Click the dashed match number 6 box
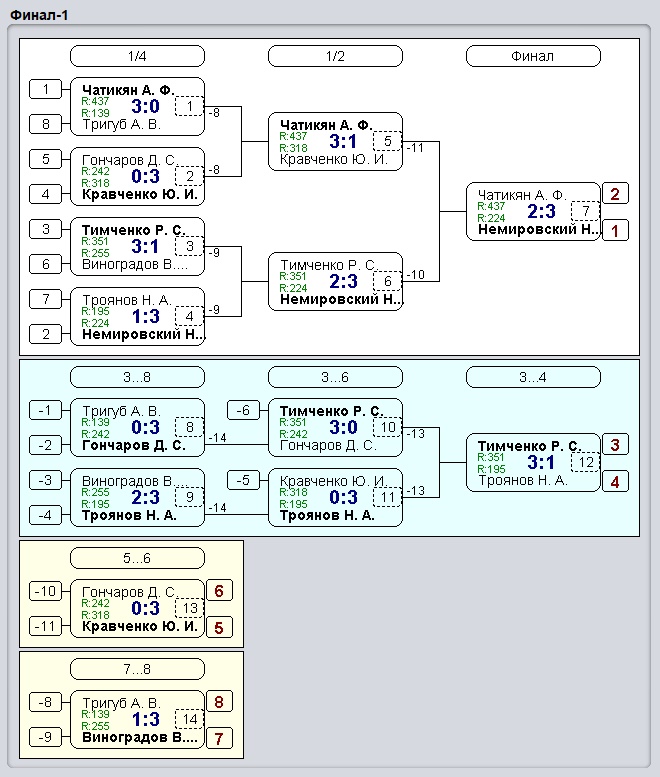Screen dimensions: 660x777 click(x=387, y=281)
